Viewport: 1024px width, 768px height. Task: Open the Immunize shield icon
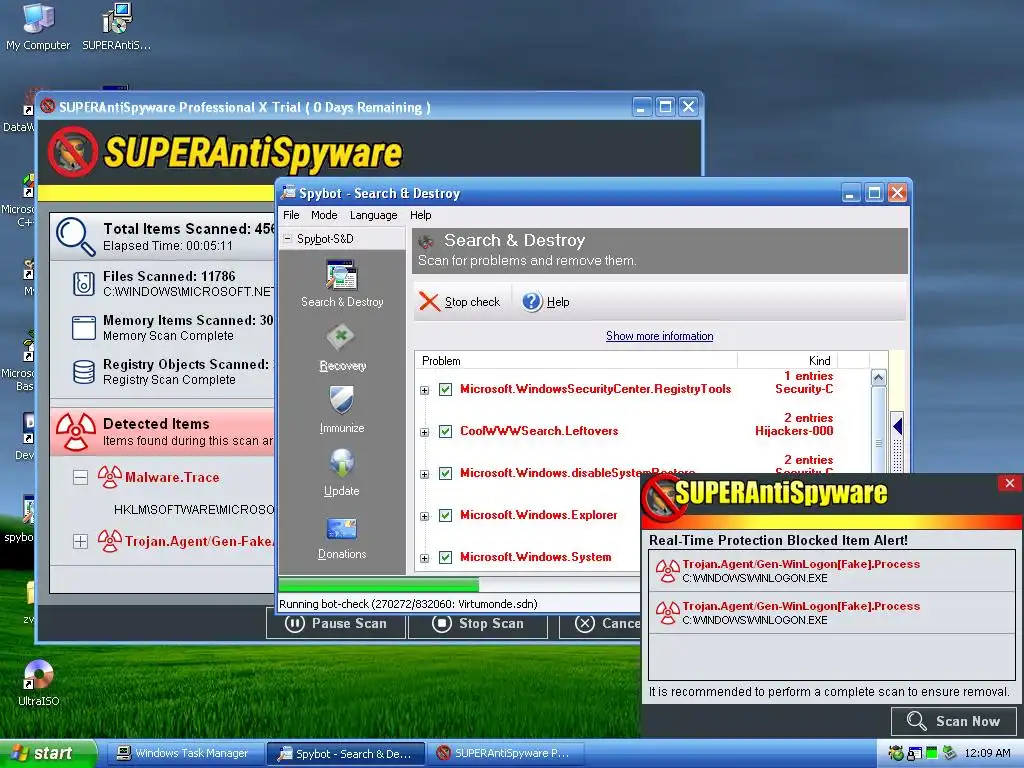342,400
